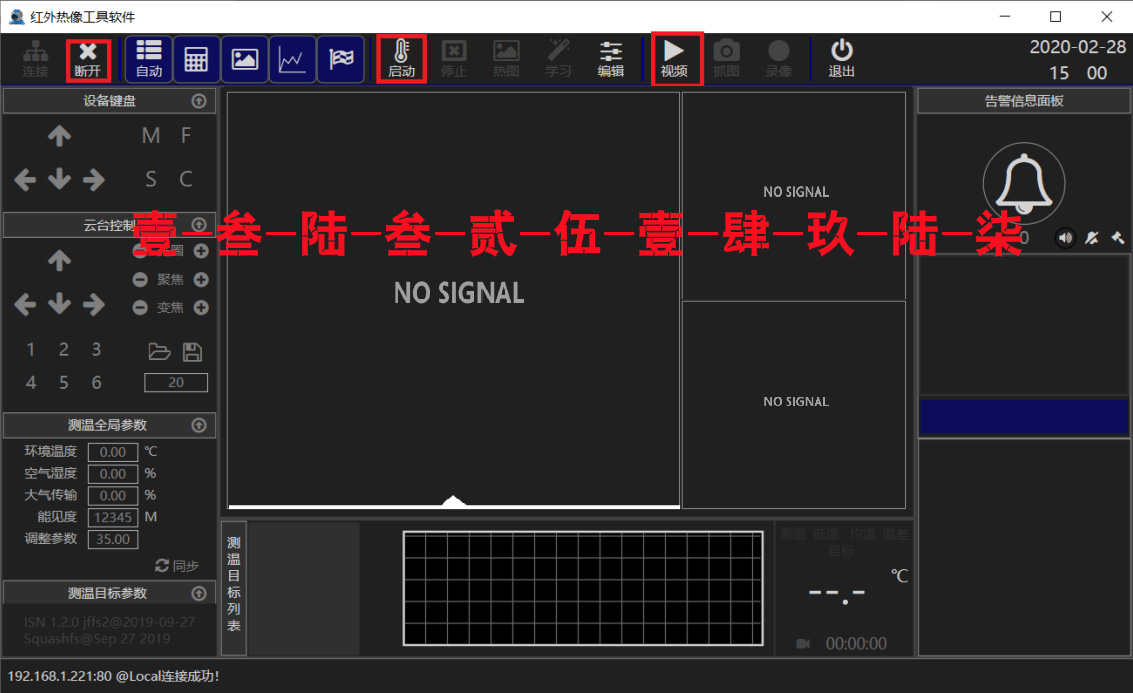Increase 聚焦 focus with plus control

pyautogui.click(x=201, y=280)
